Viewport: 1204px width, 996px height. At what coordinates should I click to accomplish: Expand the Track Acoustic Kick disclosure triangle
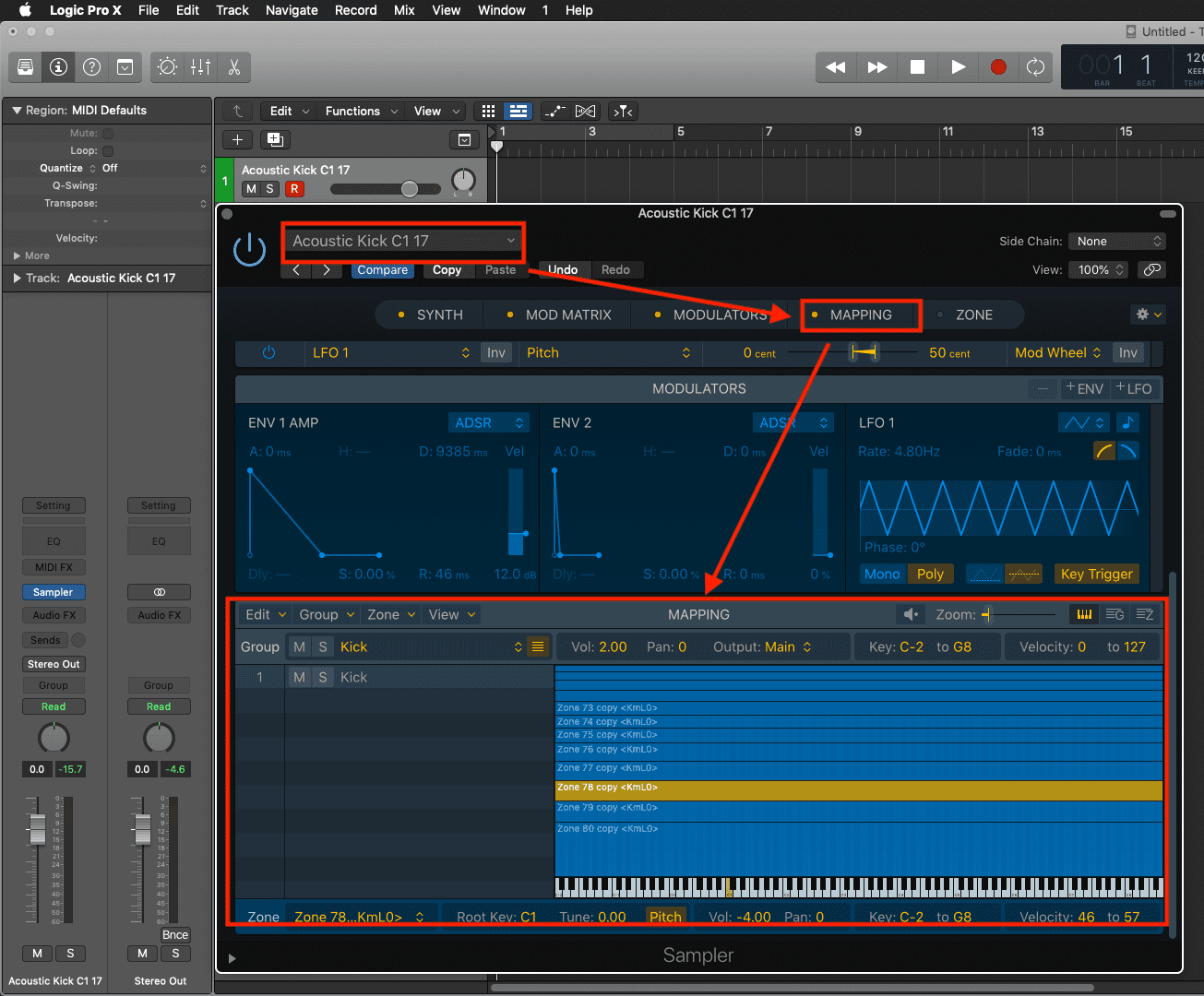[17, 278]
